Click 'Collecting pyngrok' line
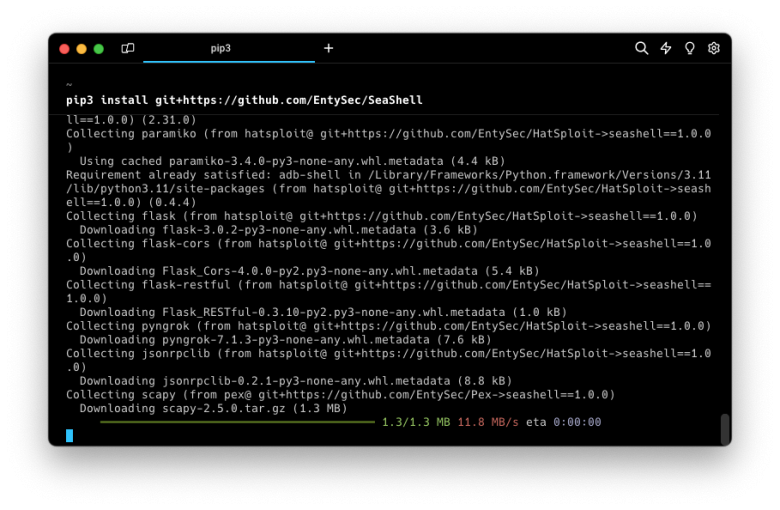 [389, 326]
